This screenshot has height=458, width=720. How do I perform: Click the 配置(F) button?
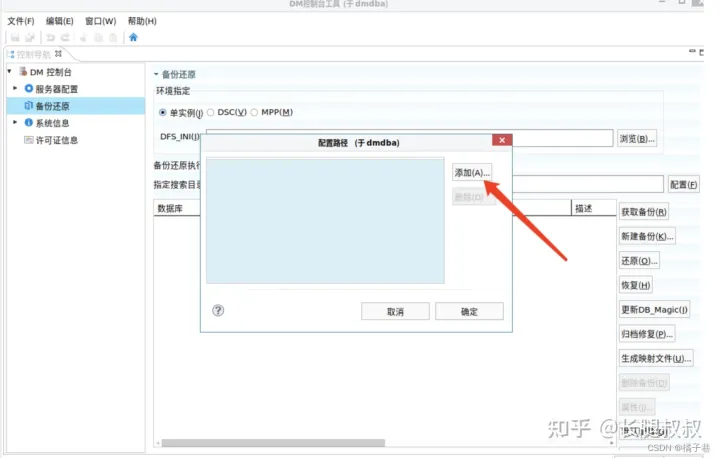point(684,185)
